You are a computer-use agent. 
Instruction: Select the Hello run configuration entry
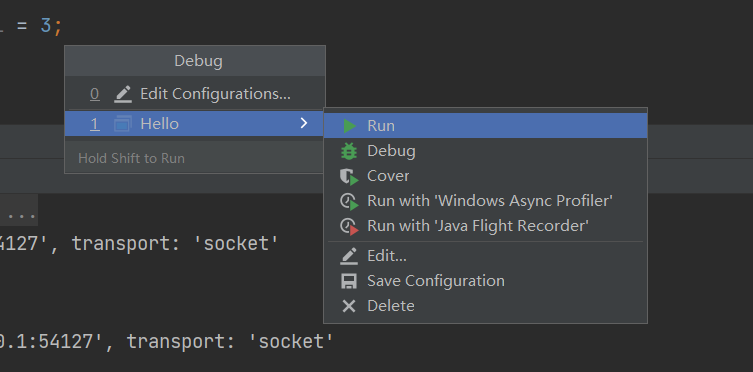(x=194, y=124)
